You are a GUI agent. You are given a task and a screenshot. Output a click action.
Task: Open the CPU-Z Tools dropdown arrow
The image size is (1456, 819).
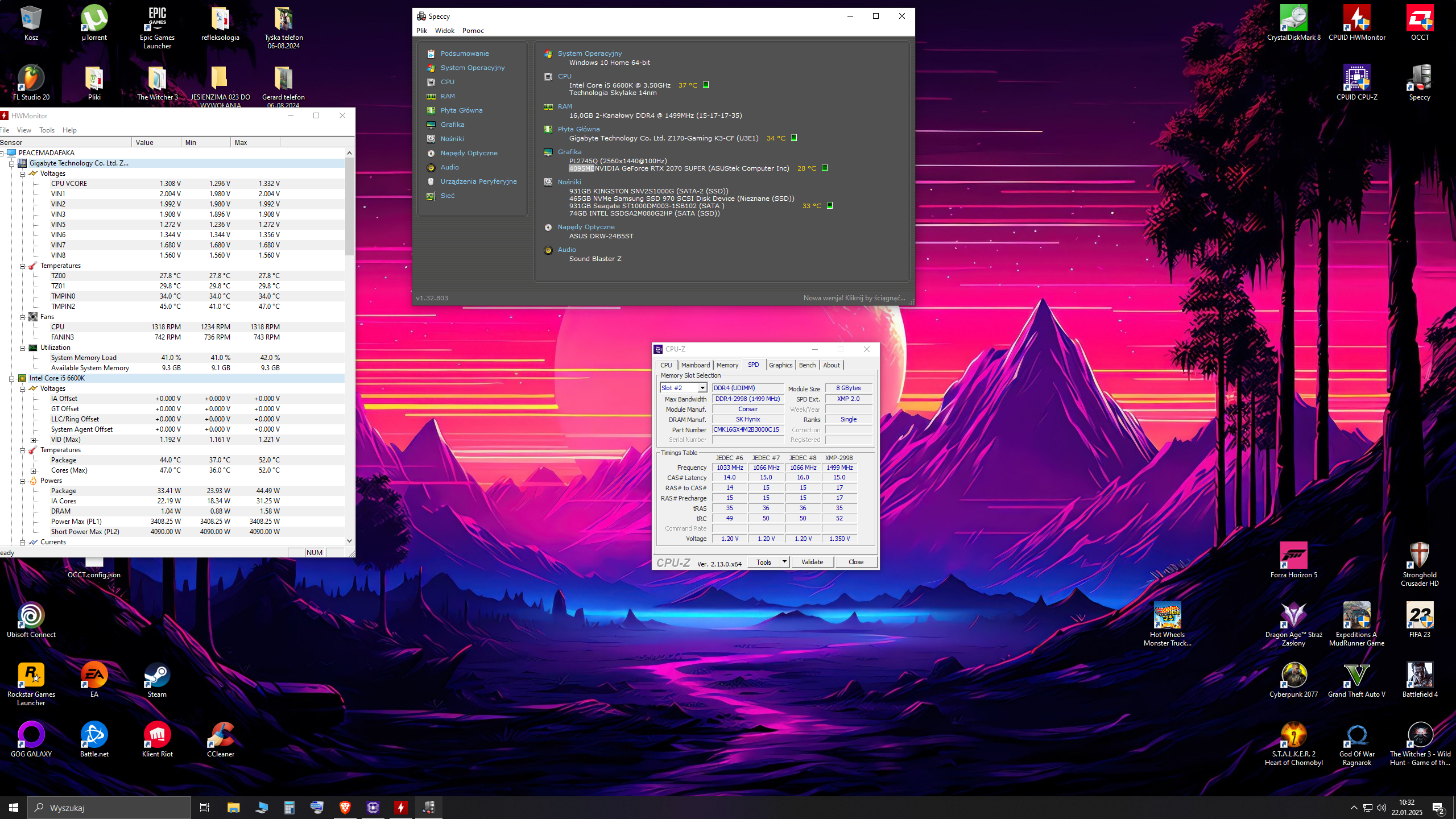coord(784,562)
